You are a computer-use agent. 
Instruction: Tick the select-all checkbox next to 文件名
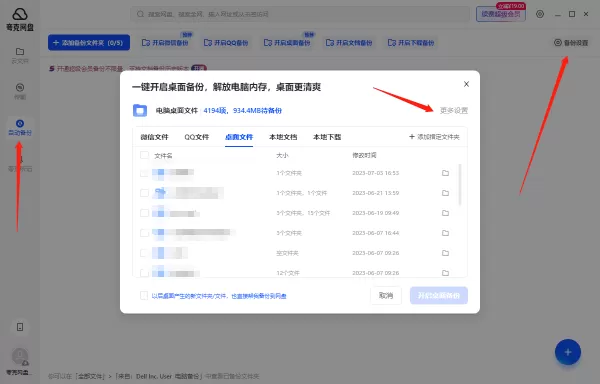[144, 155]
